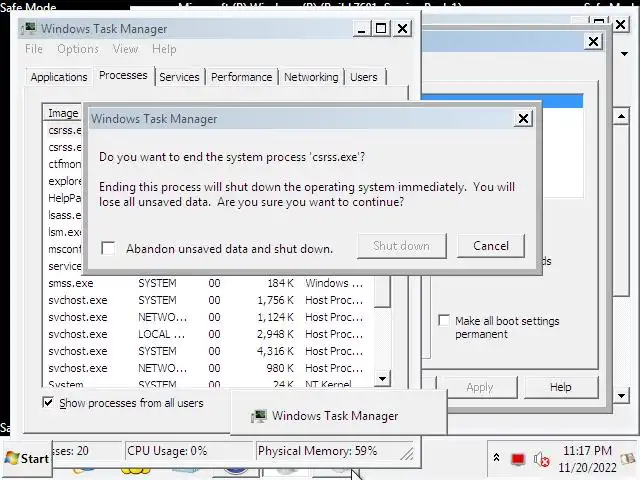Select the smss.exe process row
The image size is (640, 480).
[x=207, y=283]
